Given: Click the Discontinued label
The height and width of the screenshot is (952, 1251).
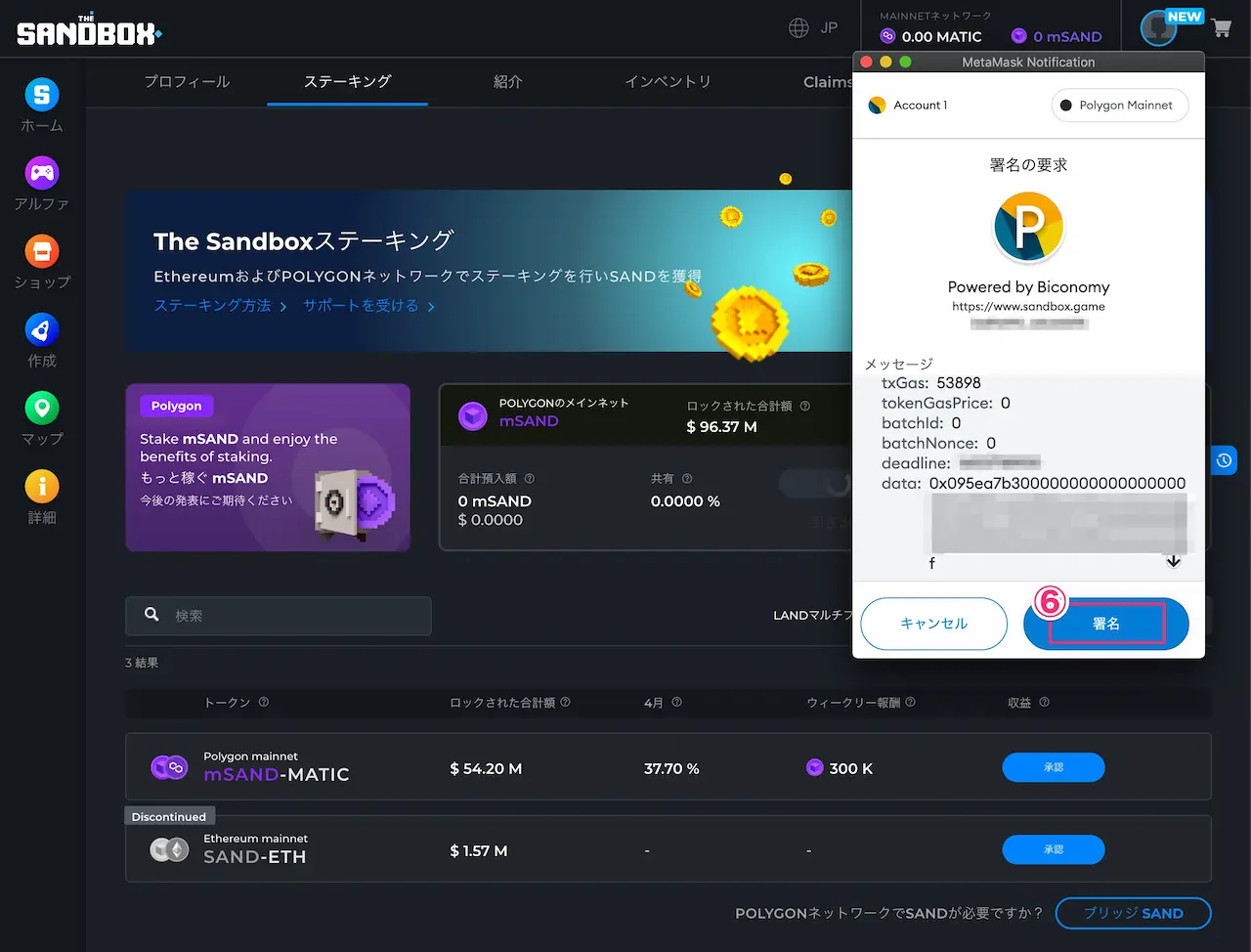Looking at the screenshot, I should (x=169, y=817).
